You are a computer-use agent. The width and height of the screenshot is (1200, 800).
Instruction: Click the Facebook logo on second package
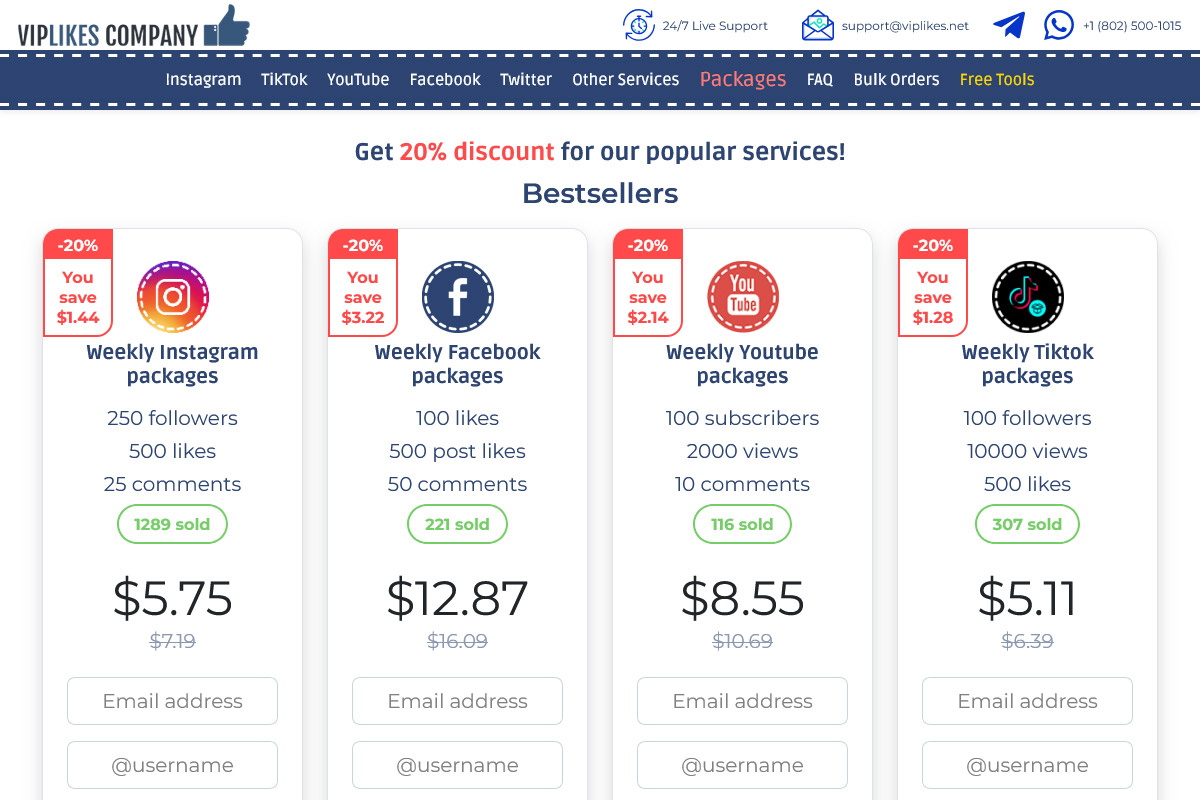coord(458,297)
